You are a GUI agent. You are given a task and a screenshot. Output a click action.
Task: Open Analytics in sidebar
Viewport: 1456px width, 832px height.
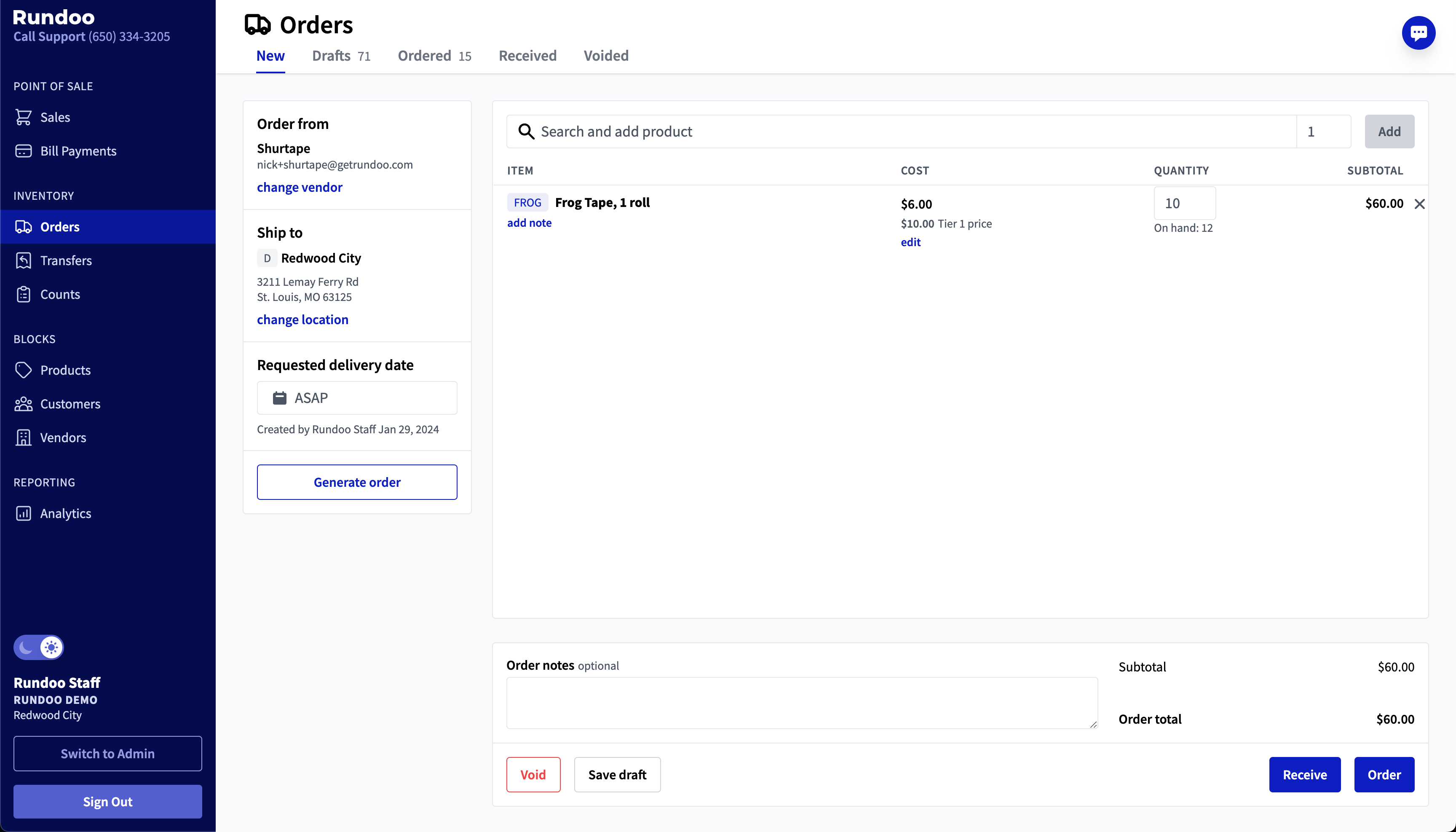[108, 514]
